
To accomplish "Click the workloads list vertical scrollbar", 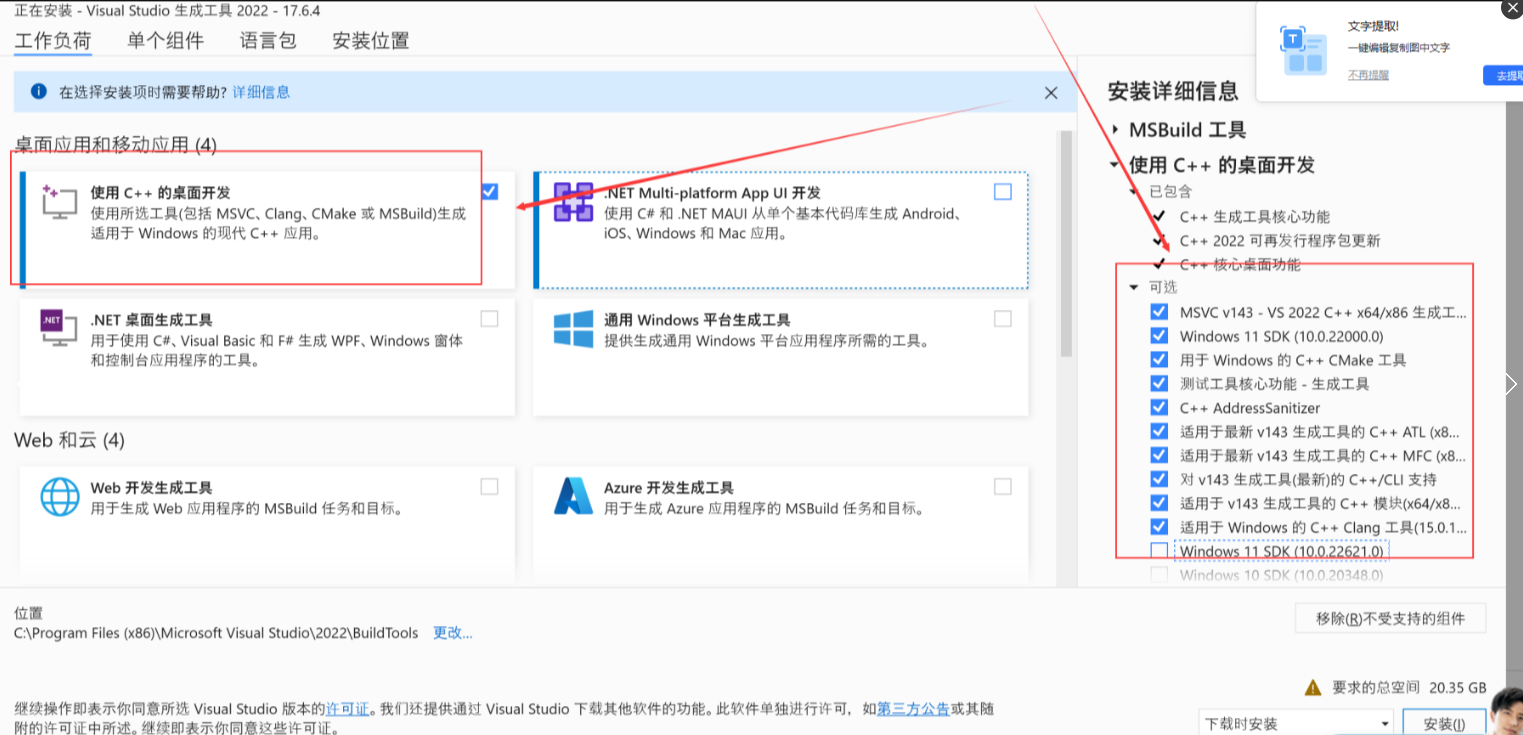I will (1066, 245).
